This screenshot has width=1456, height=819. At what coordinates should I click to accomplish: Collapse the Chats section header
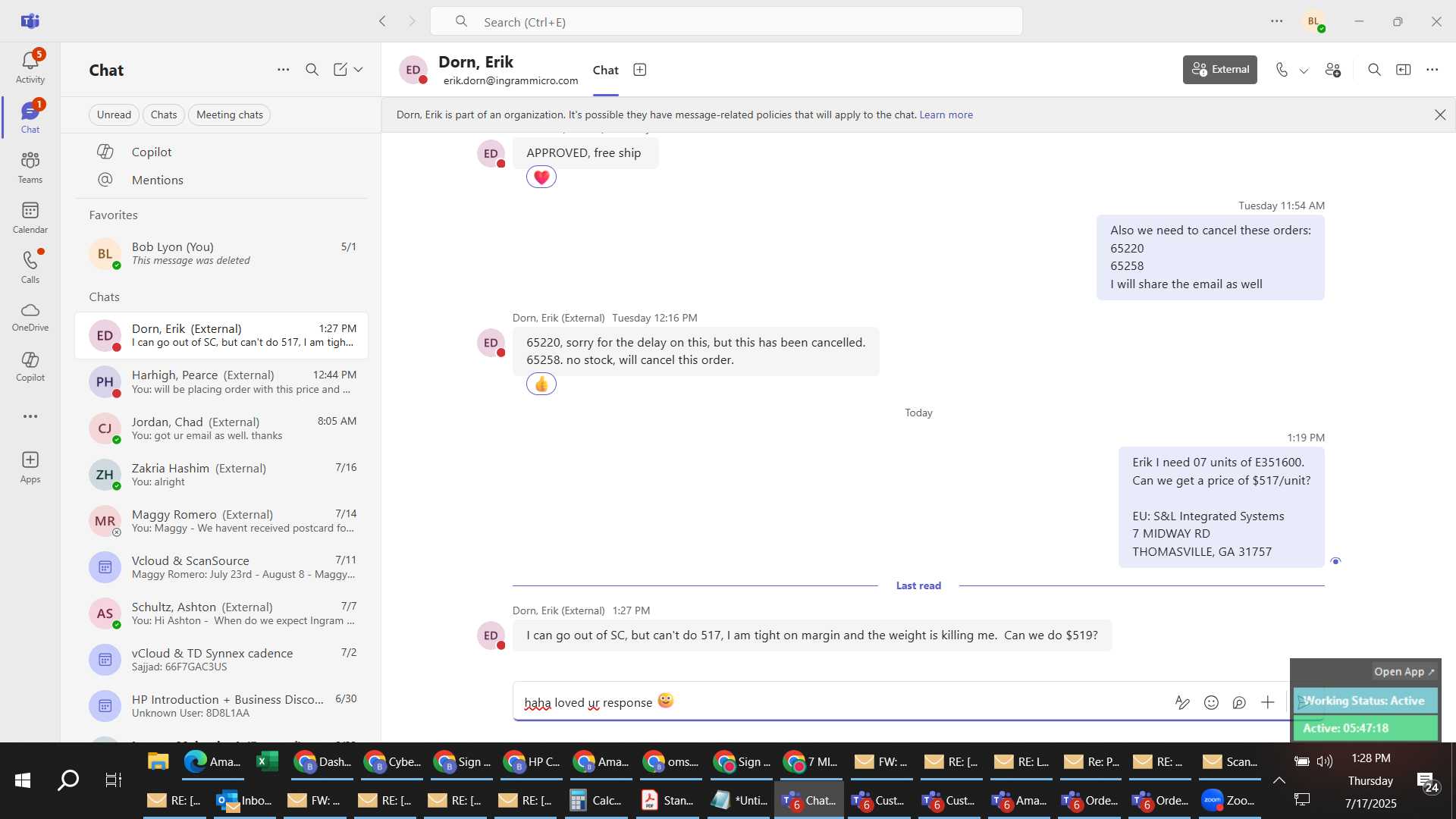[x=105, y=297]
